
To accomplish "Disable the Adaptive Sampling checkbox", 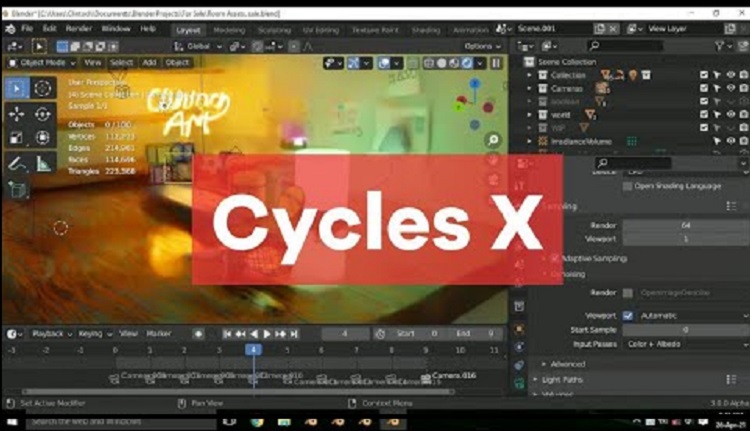I will (x=555, y=258).
